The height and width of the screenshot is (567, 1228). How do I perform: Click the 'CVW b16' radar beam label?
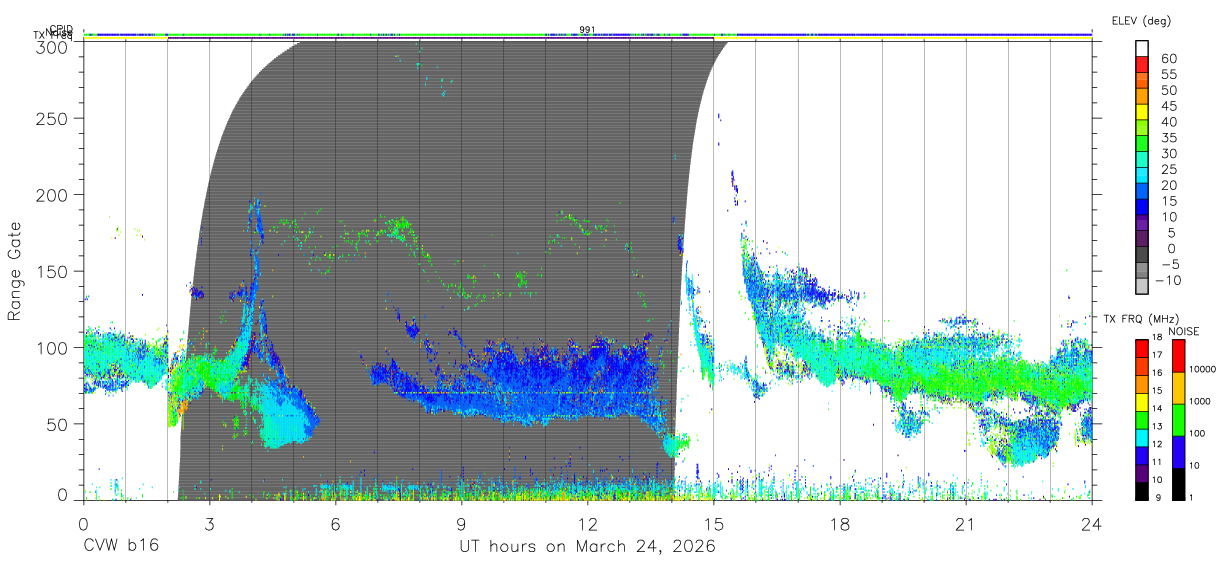point(120,547)
